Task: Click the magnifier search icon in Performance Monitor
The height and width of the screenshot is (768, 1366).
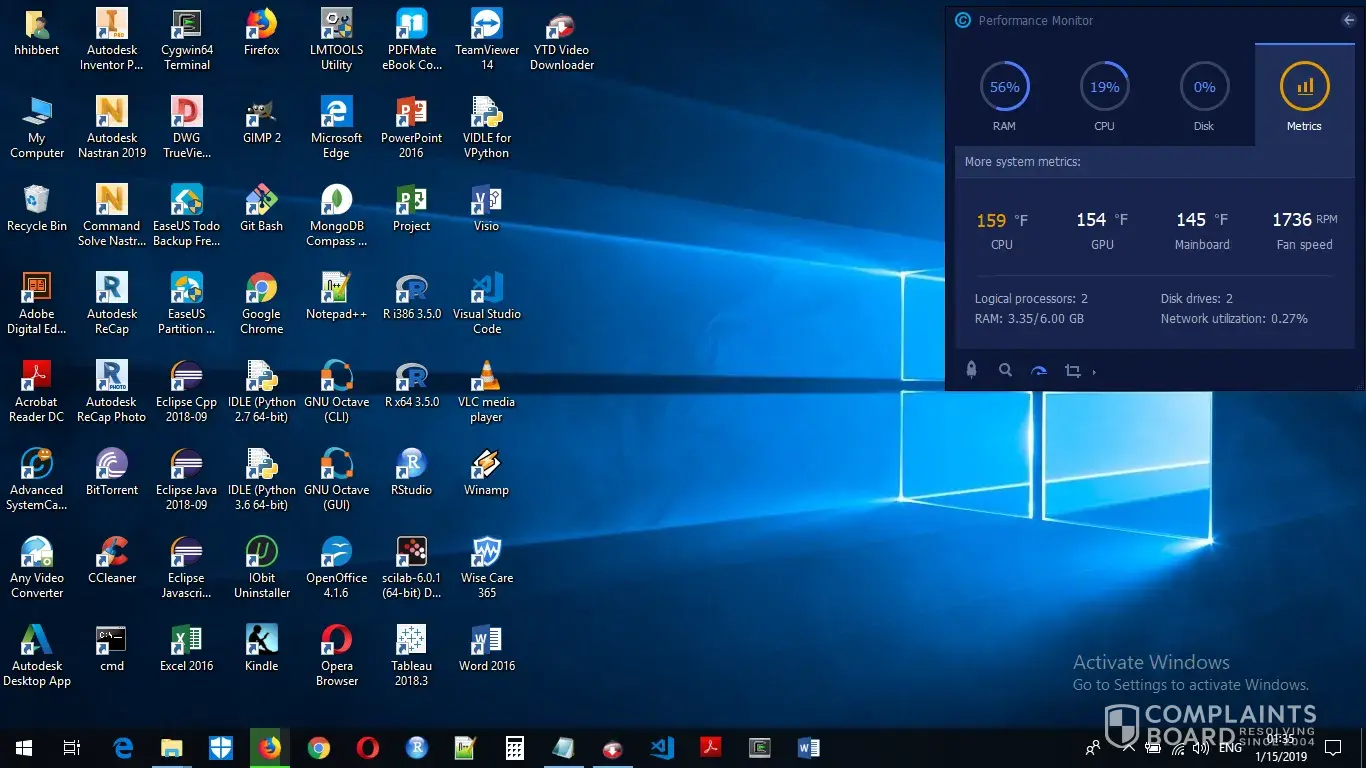Action: pyautogui.click(x=1005, y=370)
